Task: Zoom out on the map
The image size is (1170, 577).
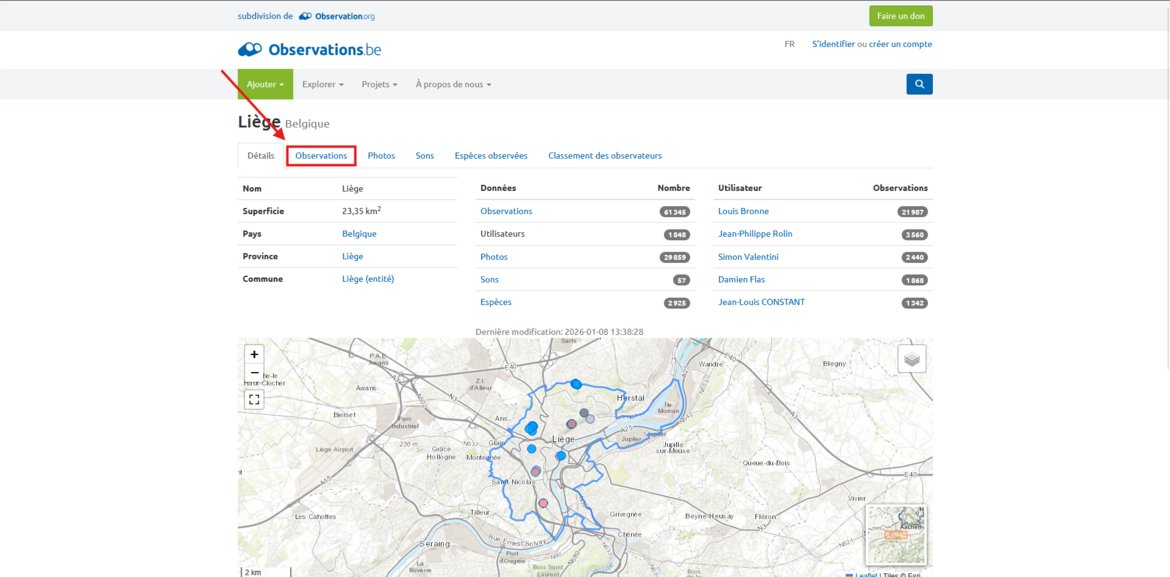Action: click(254, 374)
